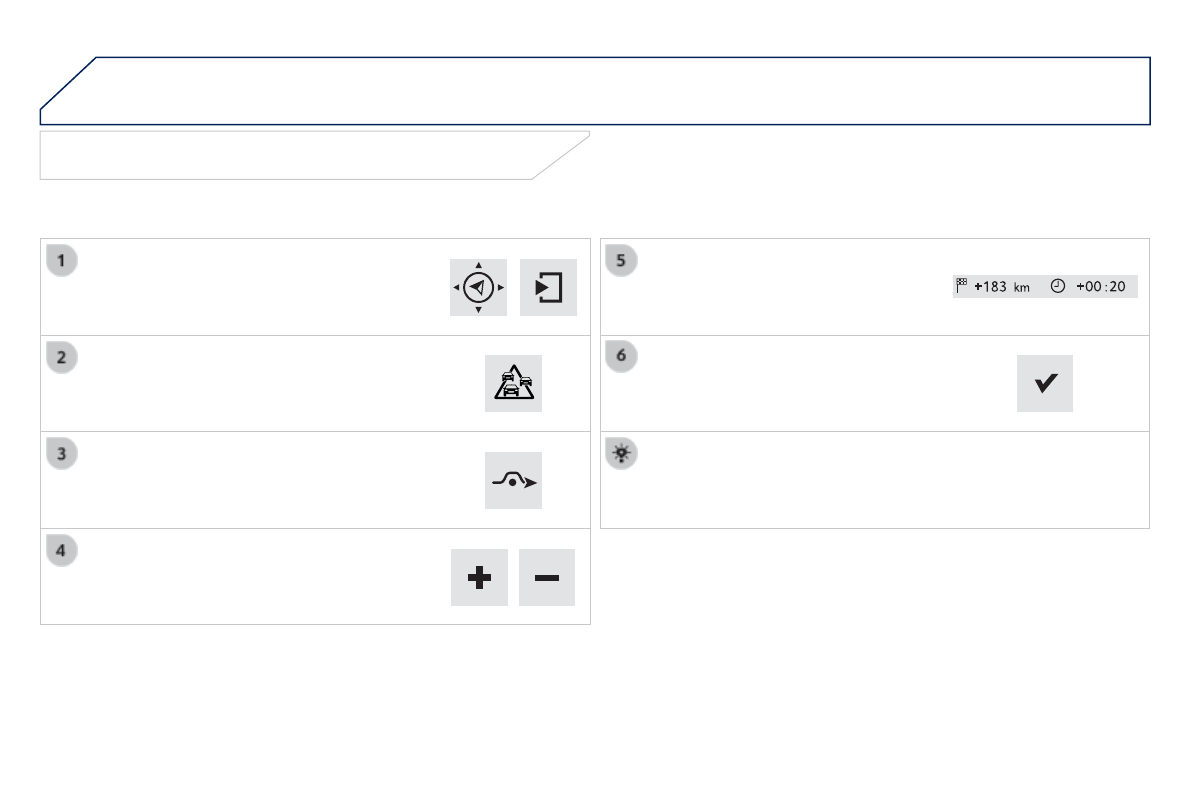Click the lightbulb tip icon
The height and width of the screenshot is (794, 1191).
click(x=622, y=455)
